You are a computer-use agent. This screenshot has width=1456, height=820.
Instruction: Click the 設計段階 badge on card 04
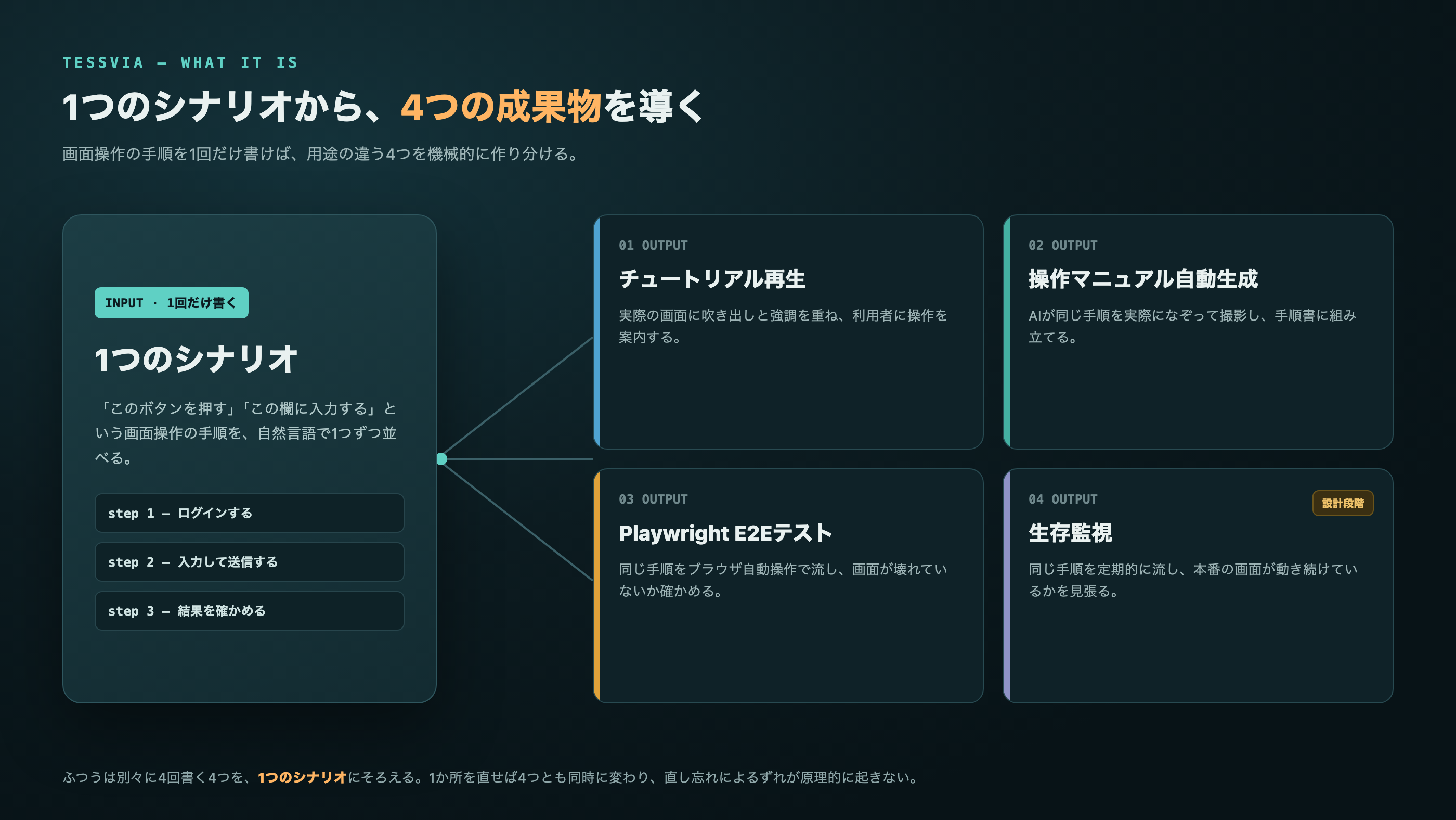coord(1343,503)
